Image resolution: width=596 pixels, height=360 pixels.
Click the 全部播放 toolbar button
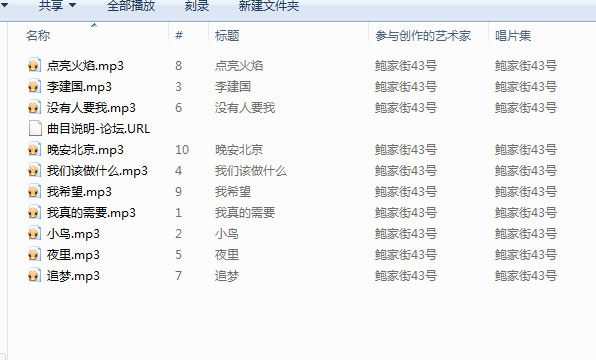click(131, 5)
